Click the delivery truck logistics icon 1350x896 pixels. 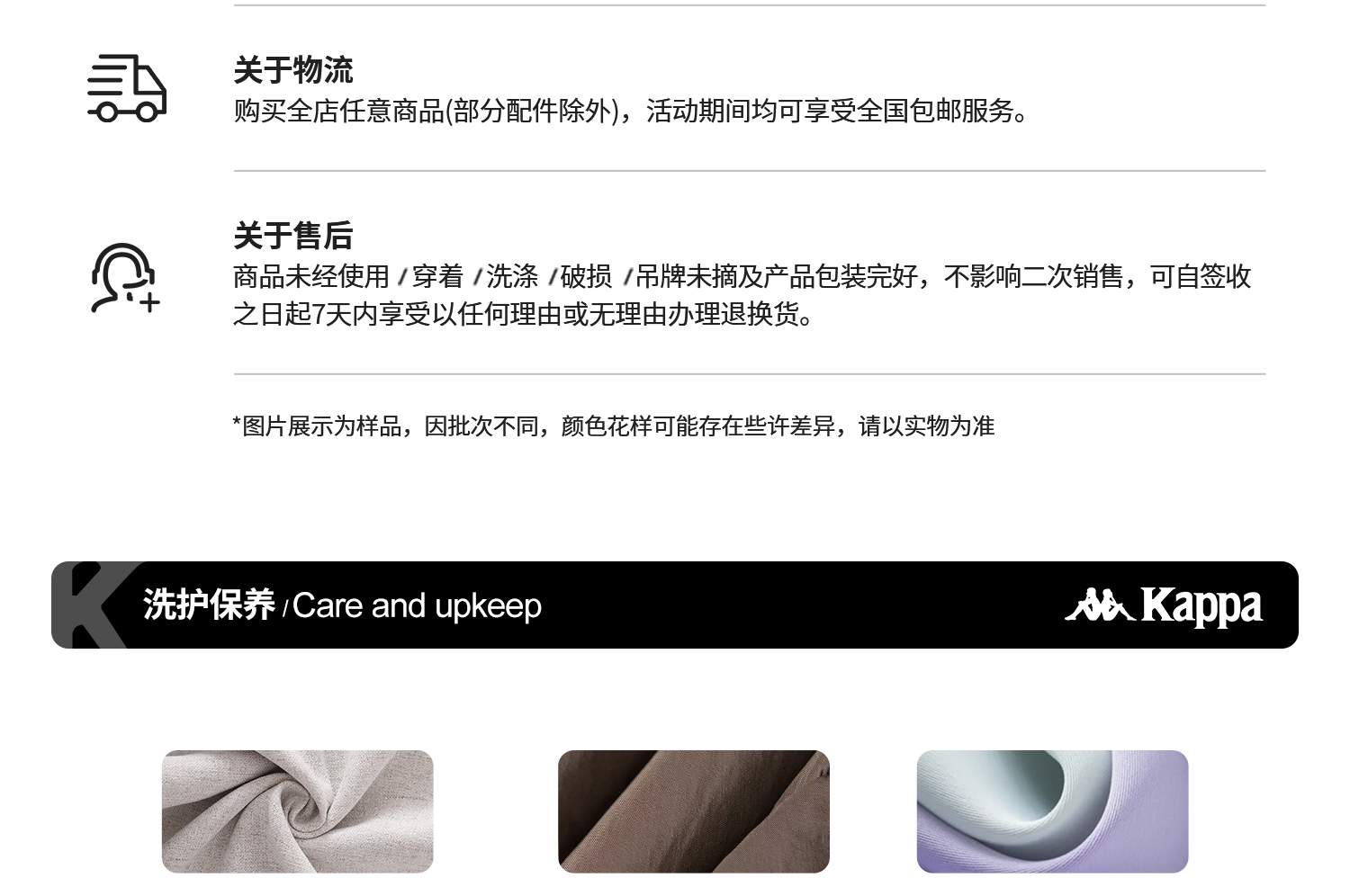[127, 88]
